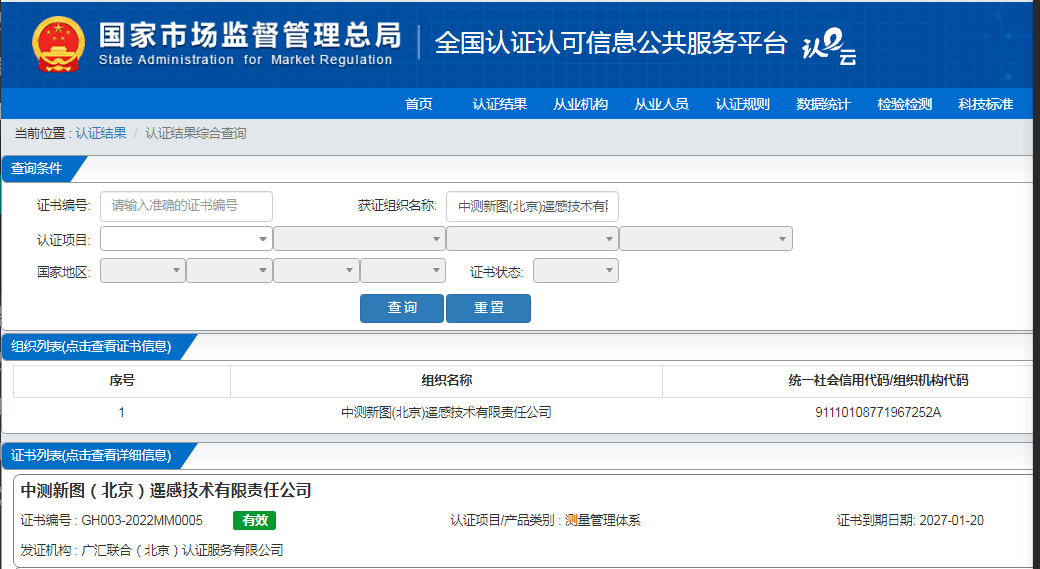Open the 认证结果 navigation menu

pyautogui.click(x=499, y=104)
